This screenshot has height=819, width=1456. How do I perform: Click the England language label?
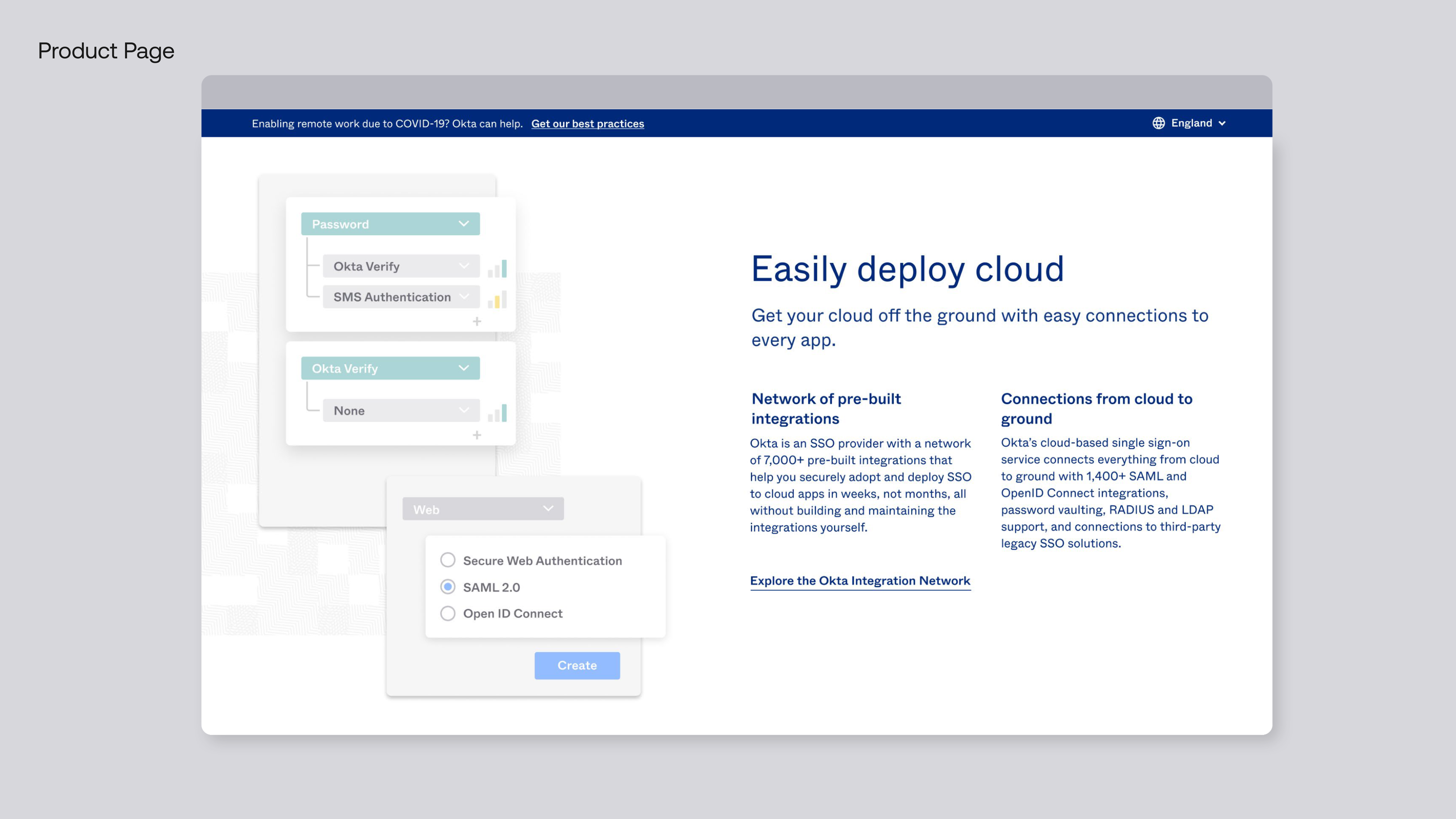coord(1192,123)
